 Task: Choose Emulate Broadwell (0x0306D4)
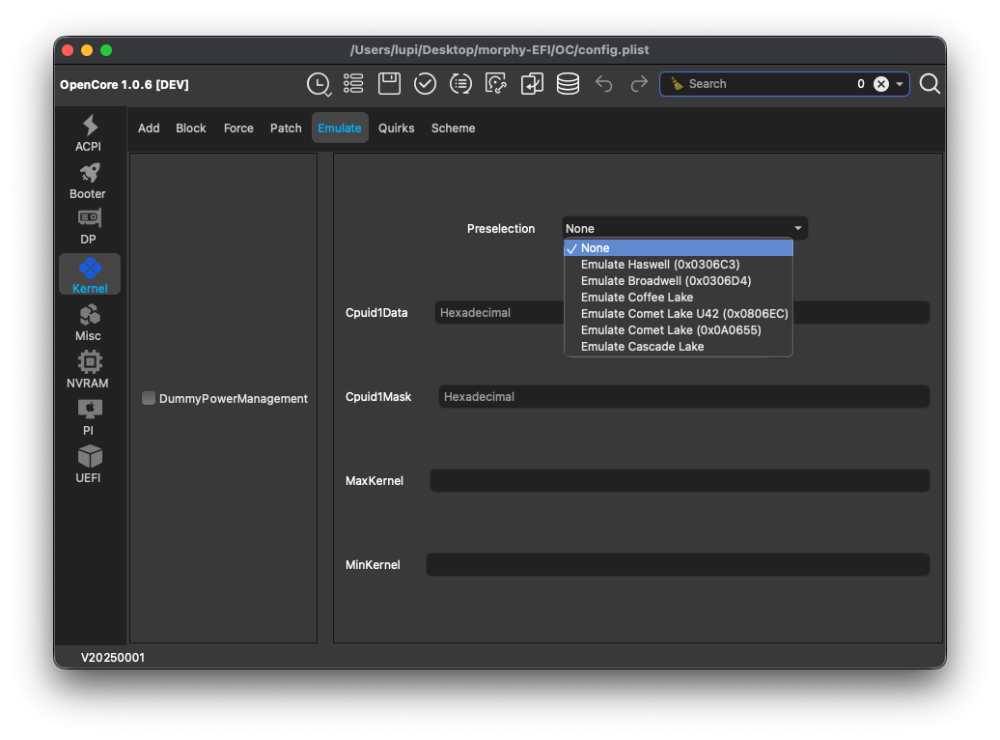click(679, 281)
